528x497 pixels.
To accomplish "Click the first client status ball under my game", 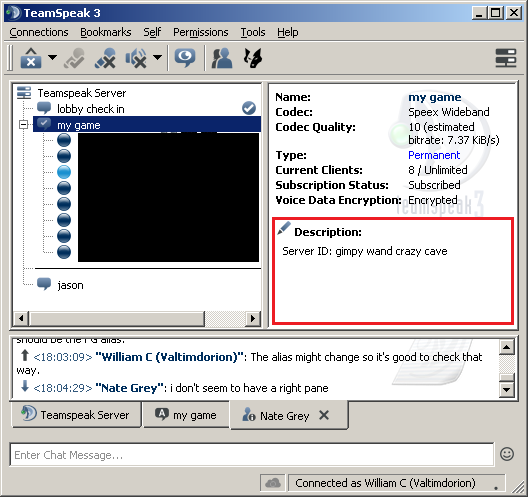I will tap(64, 140).
